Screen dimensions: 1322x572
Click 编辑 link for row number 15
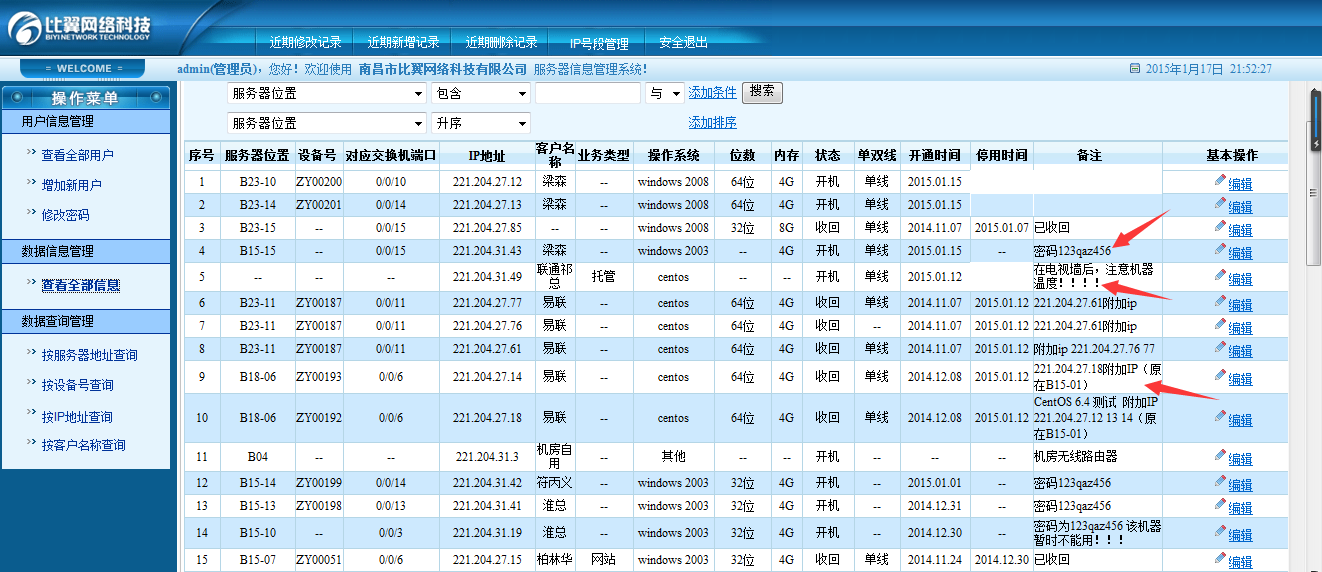[x=1240, y=561]
